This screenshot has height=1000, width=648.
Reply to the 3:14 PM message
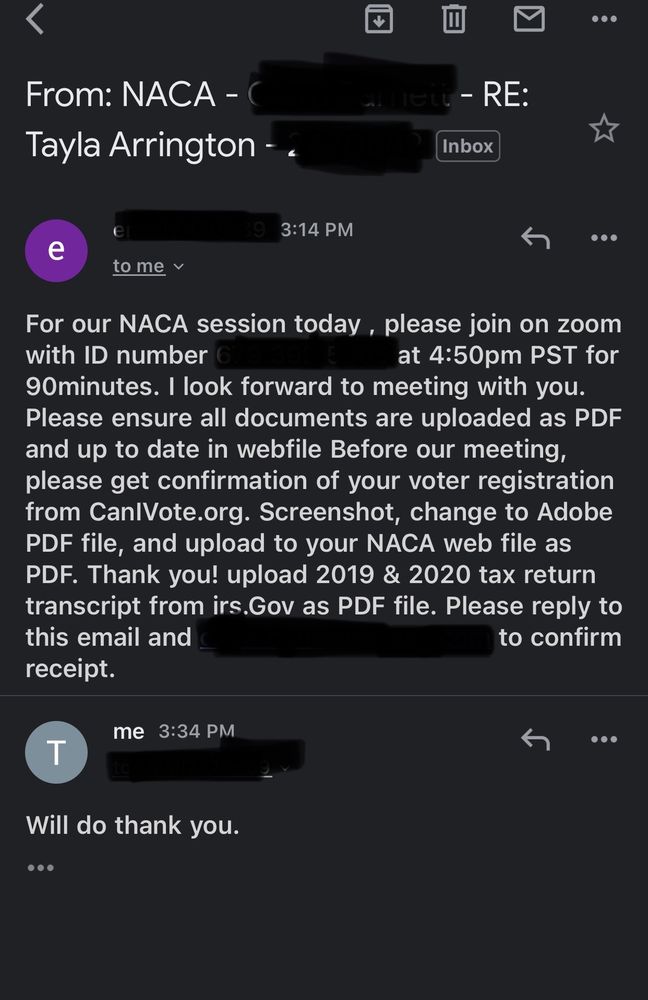(536, 238)
